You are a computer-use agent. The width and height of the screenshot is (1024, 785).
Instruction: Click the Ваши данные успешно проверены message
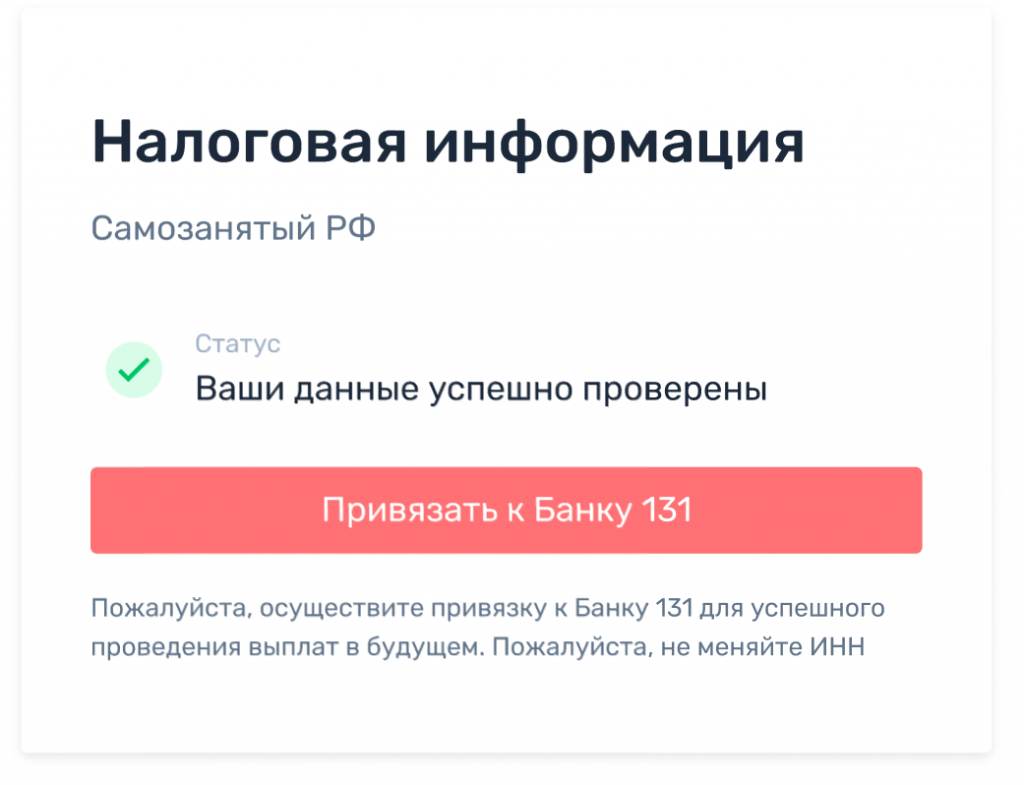[480, 388]
